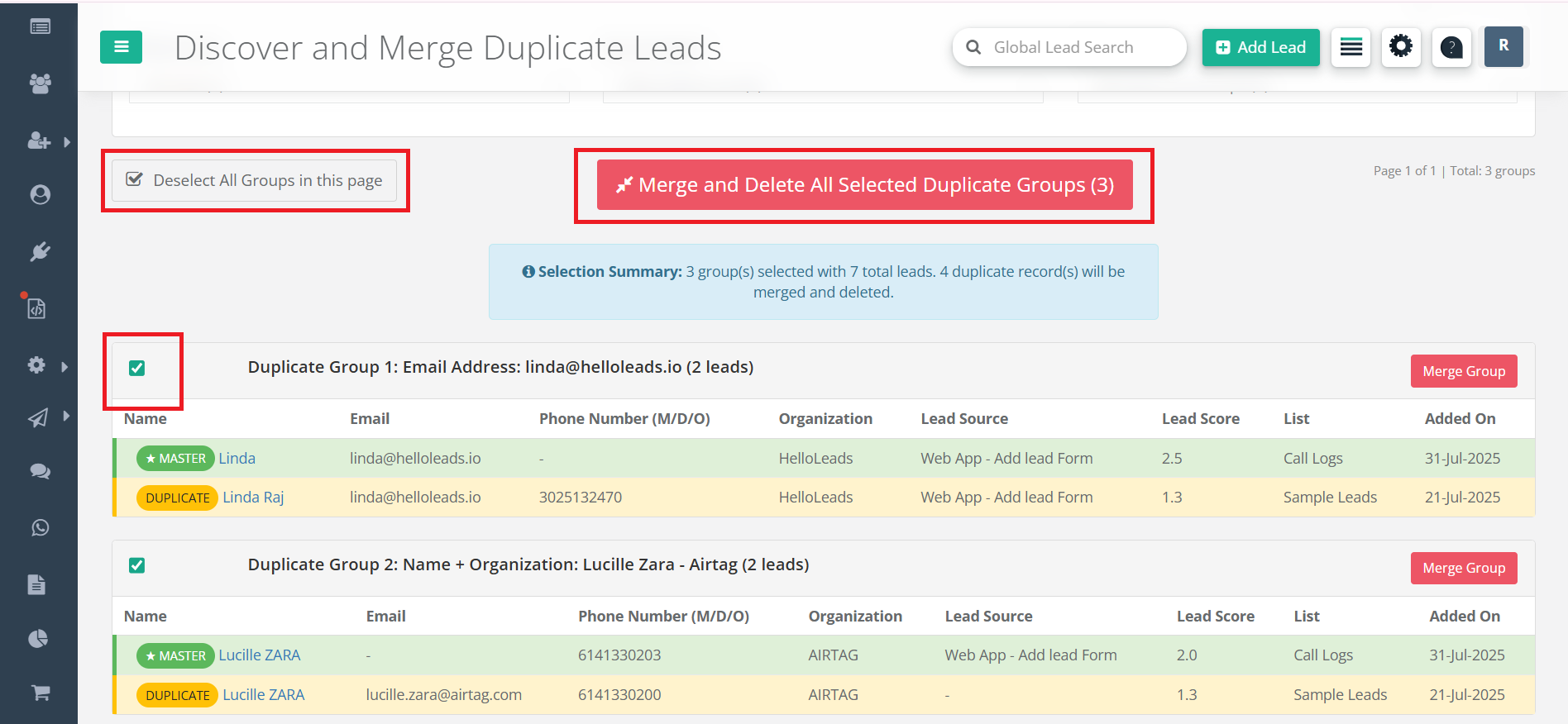This screenshot has height=724, width=1568.
Task: Open the Linda Raj duplicate lead link
Action: coord(253,498)
